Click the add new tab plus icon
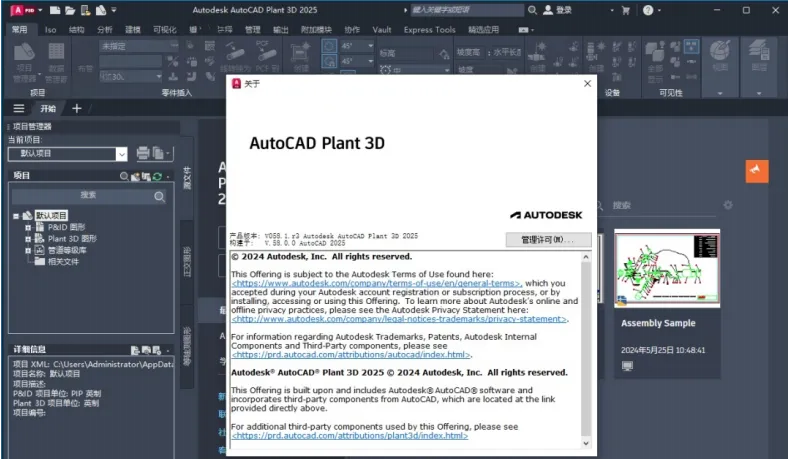 click(76, 108)
